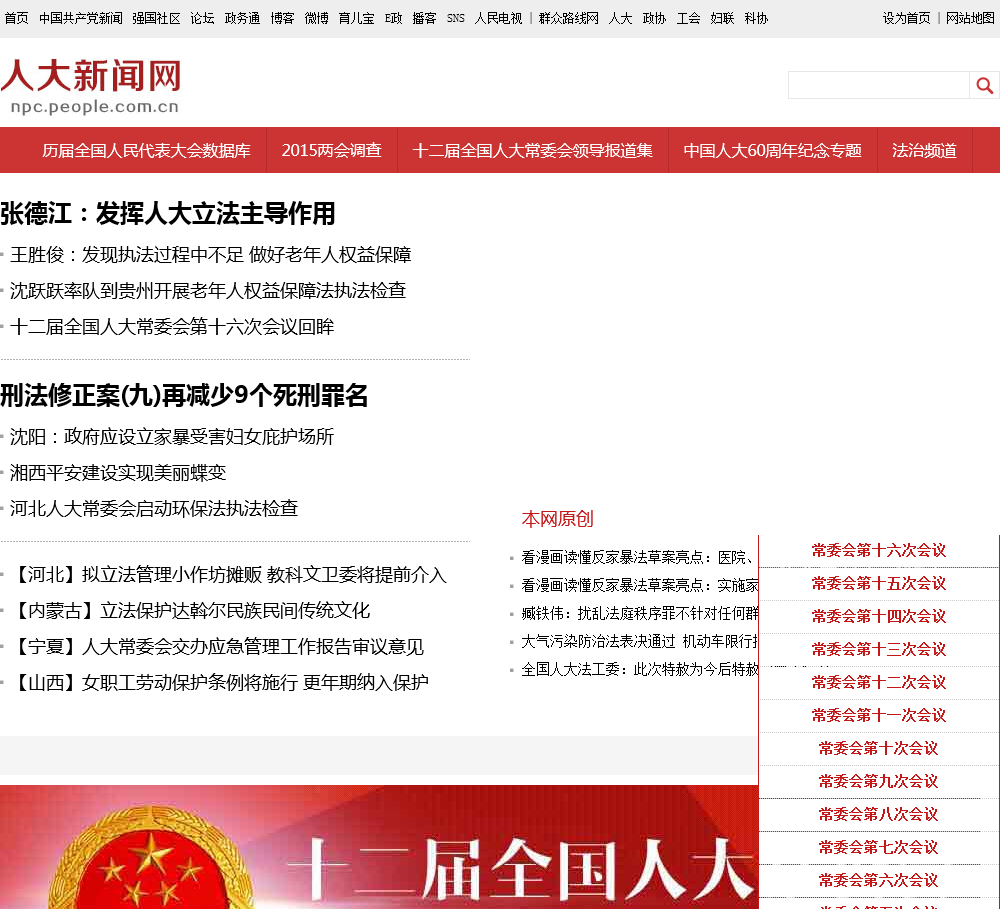1000x909 pixels.
Task: Open the E政 top link
Action: click(x=393, y=18)
